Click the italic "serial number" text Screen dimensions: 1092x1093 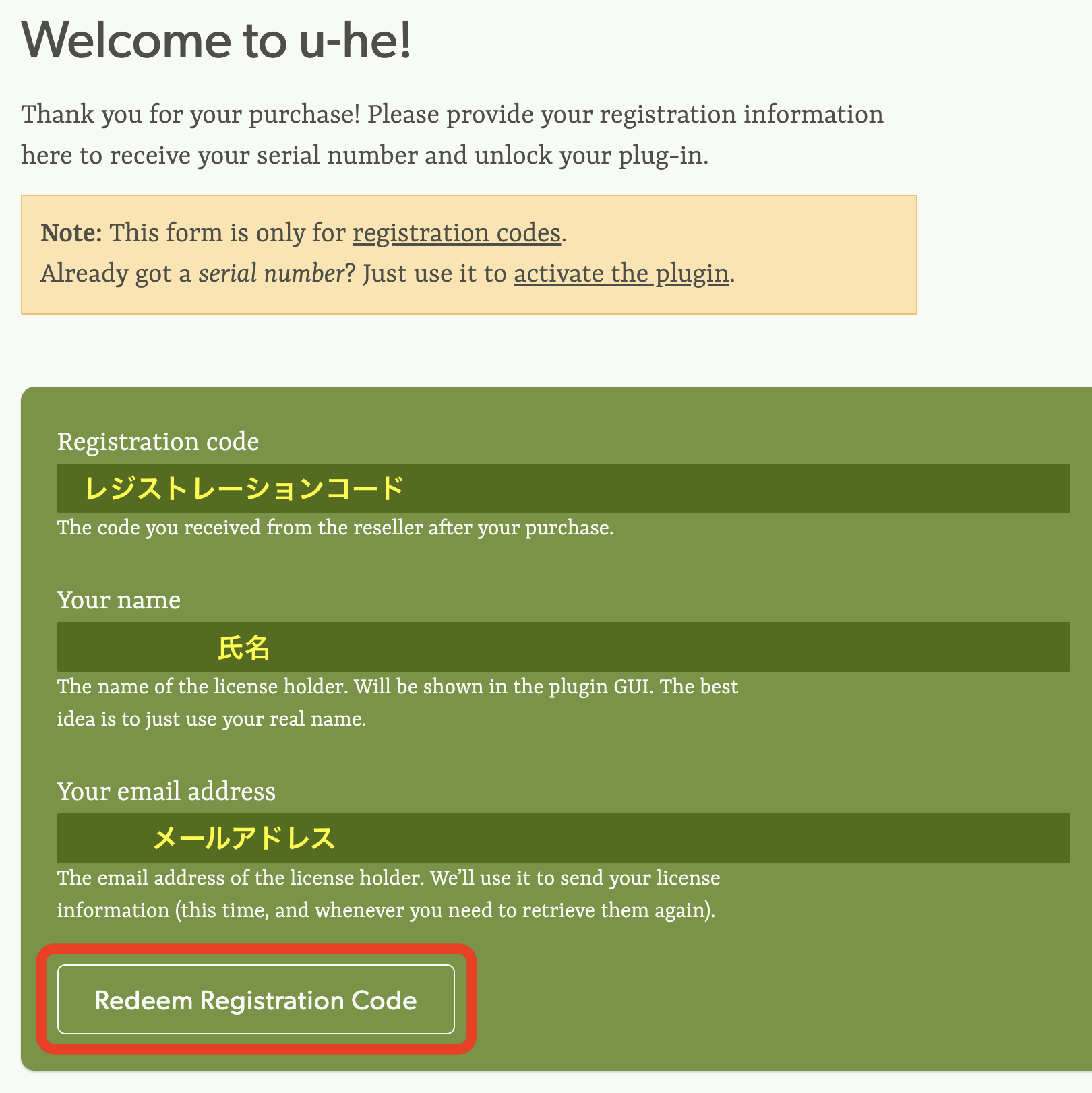click(x=271, y=274)
